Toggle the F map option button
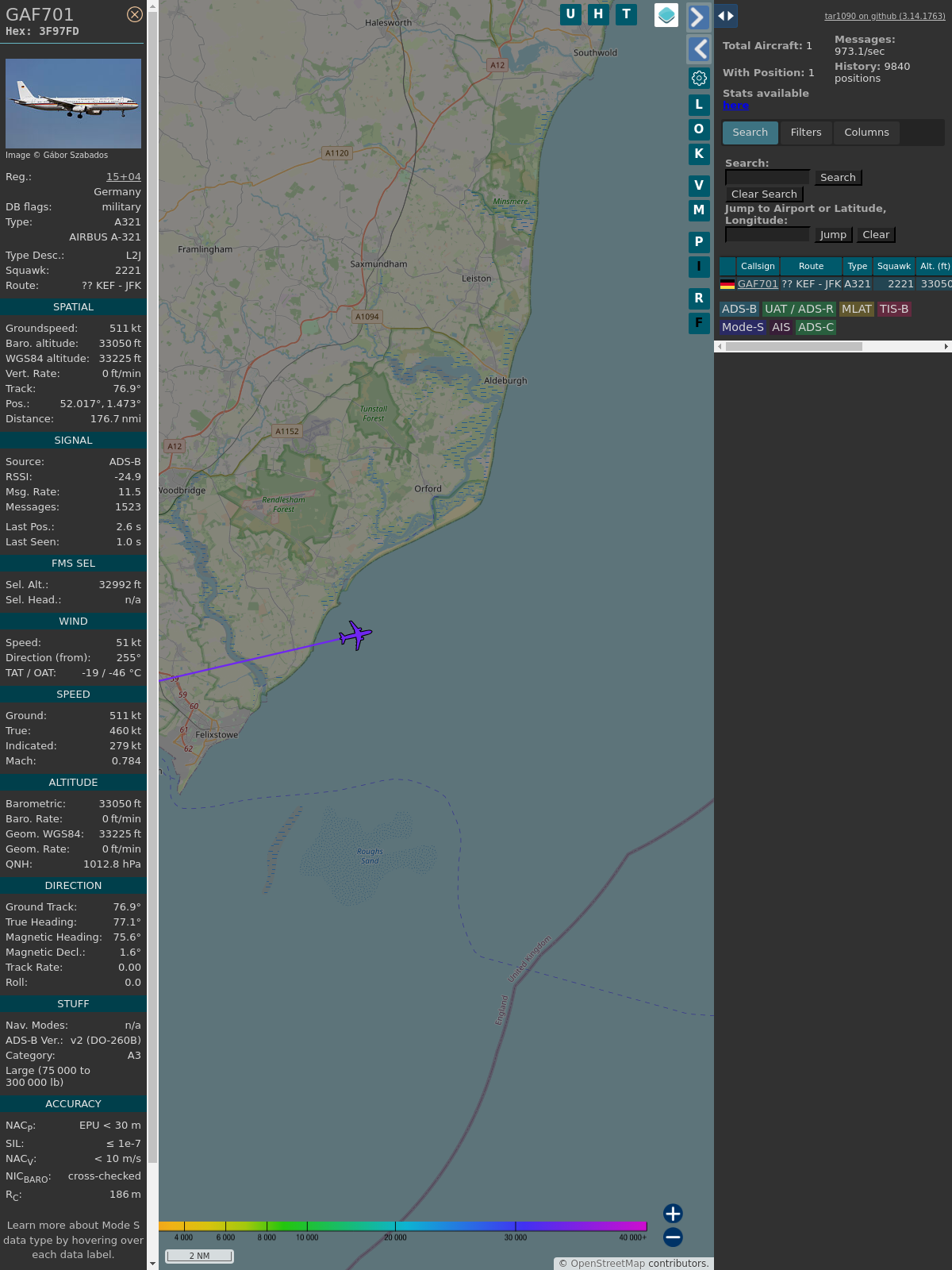The height and width of the screenshot is (1270, 952). click(699, 323)
